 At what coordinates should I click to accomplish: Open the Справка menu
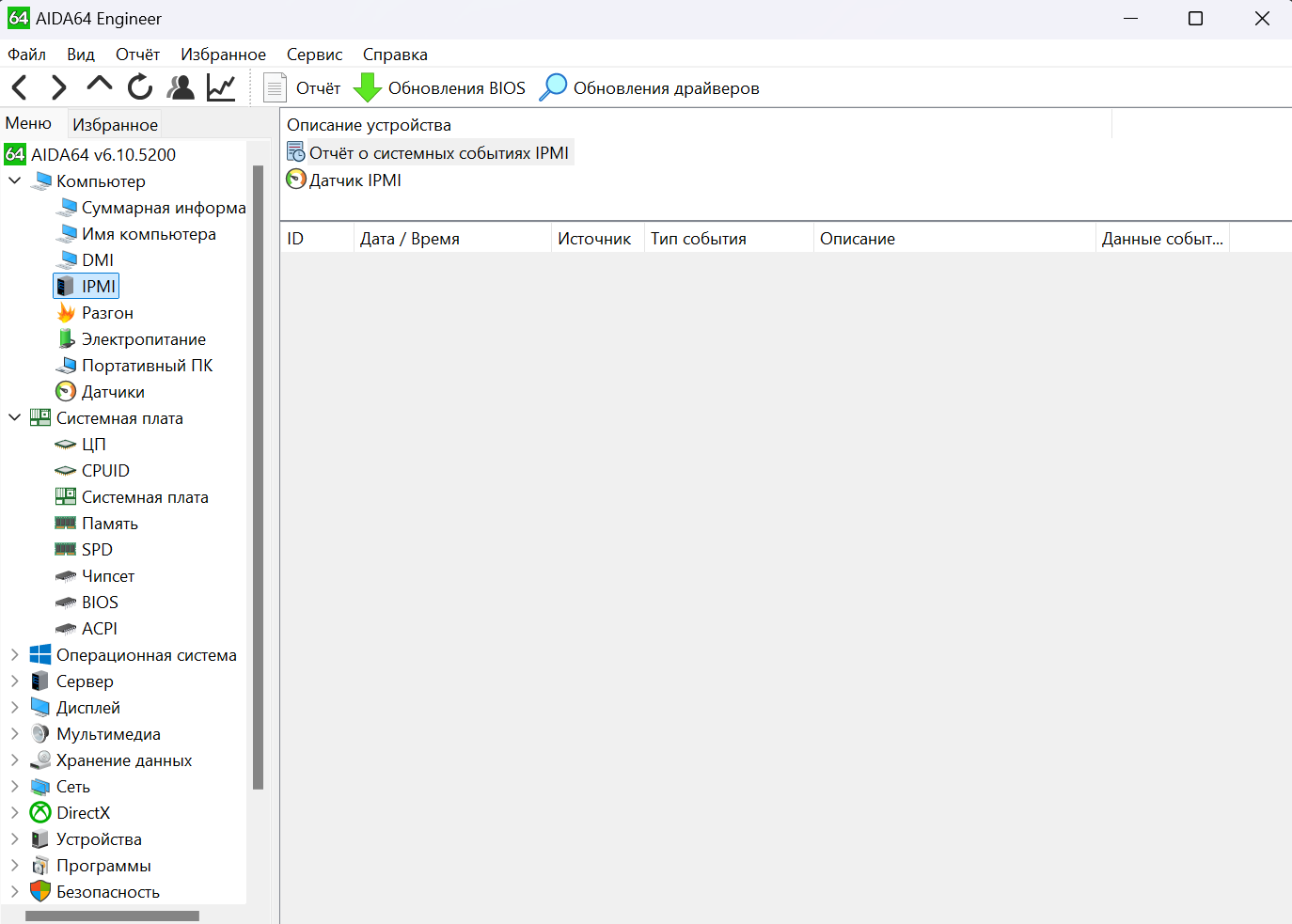(x=395, y=55)
